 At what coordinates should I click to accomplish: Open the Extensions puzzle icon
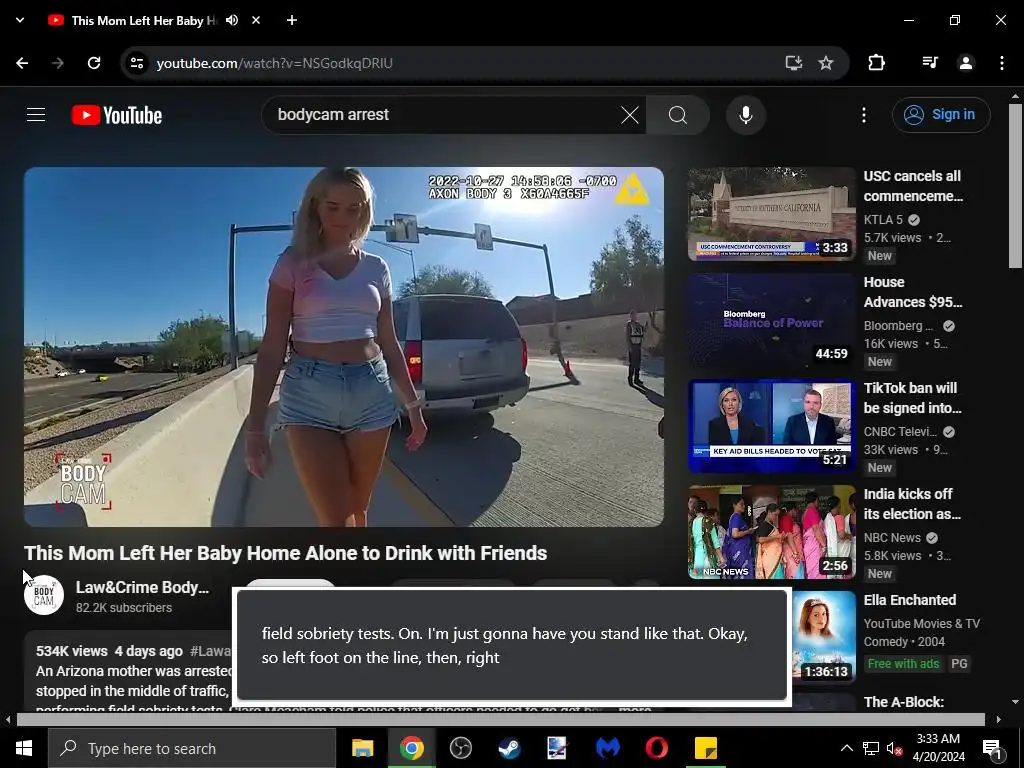[876, 63]
